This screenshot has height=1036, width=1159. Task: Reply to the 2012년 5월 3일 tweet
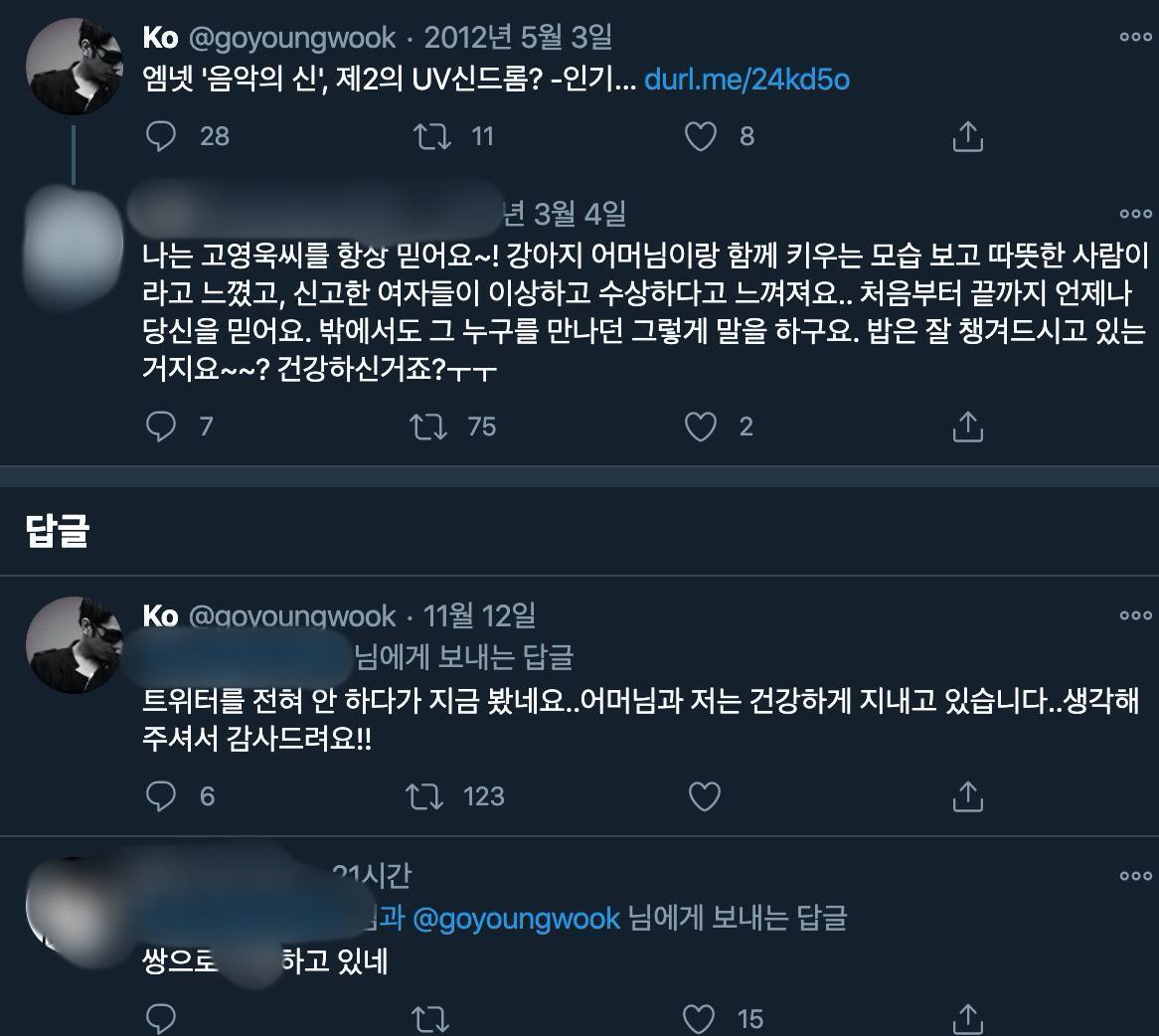click(160, 136)
